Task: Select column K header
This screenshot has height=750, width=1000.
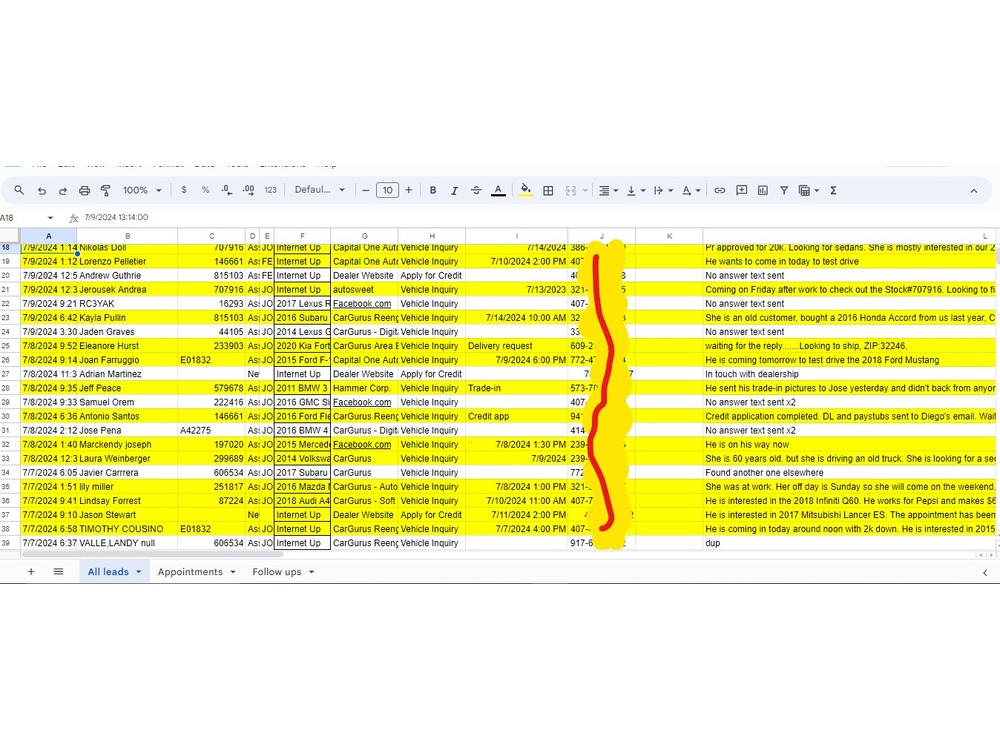Action: 669,236
